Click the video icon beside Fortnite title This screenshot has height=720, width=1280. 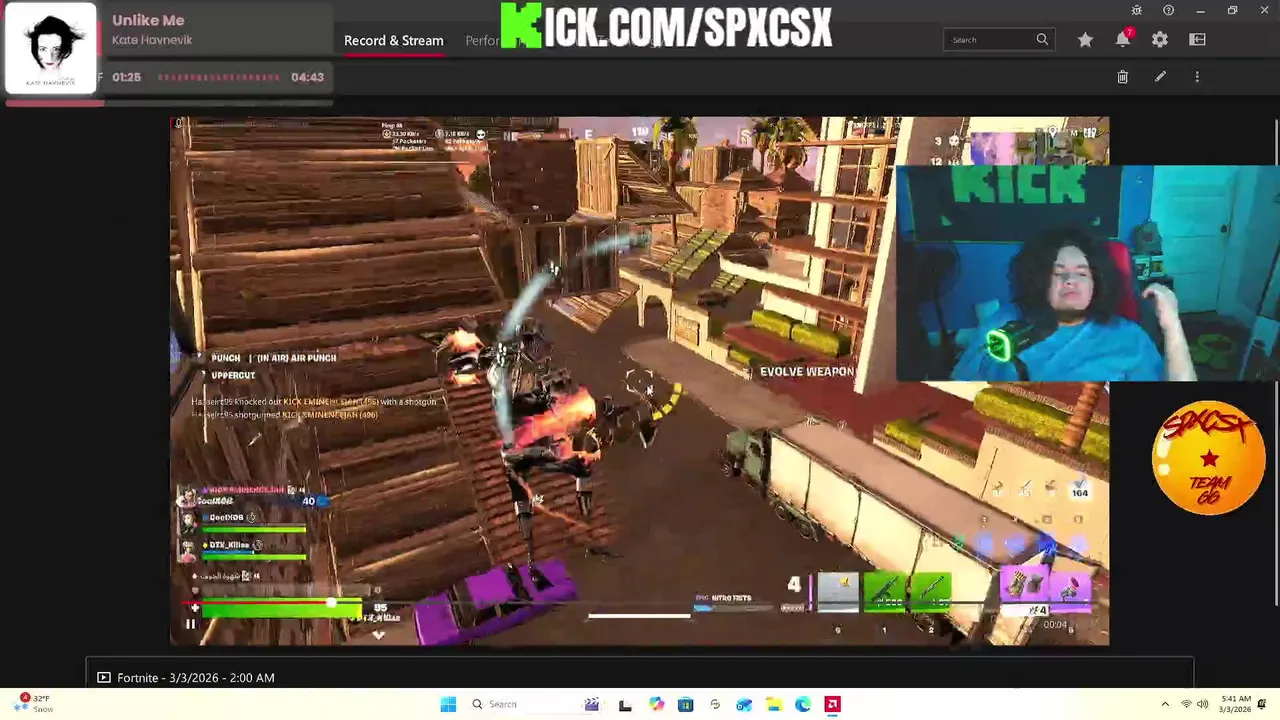[x=103, y=678]
